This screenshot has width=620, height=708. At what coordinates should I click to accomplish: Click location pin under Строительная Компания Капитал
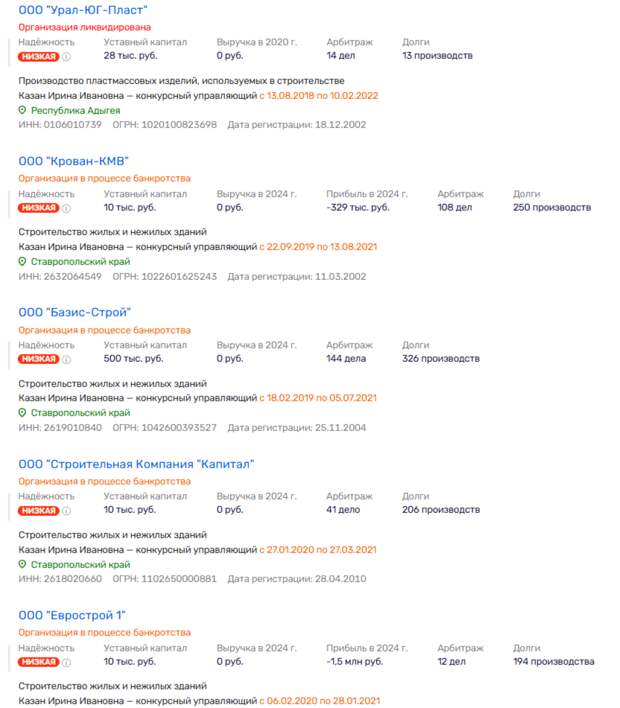[23, 564]
